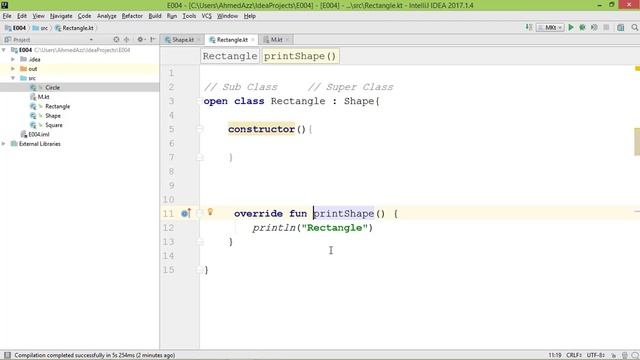Open the Run menu
Screen dimensions: 640x360
172,16
